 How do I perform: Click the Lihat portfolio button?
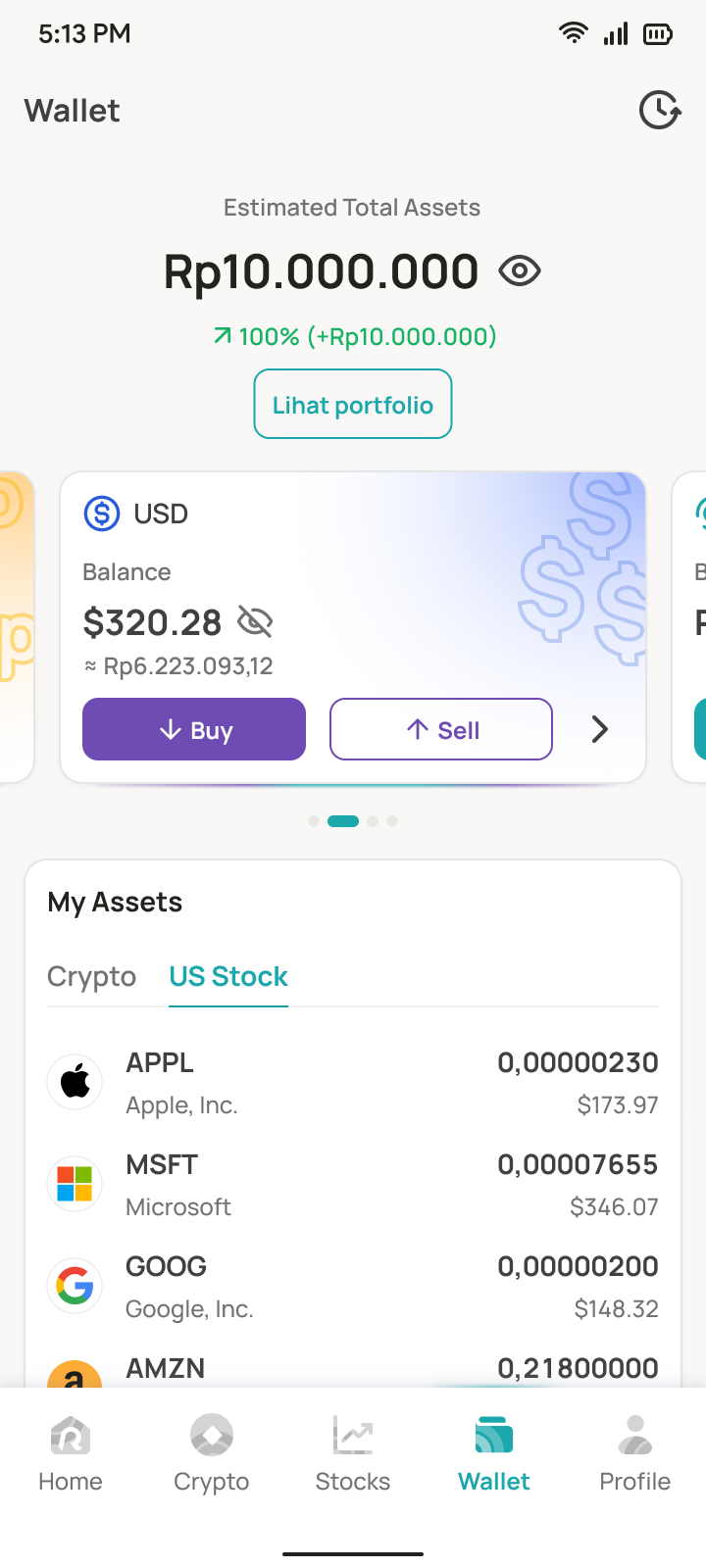(x=353, y=405)
